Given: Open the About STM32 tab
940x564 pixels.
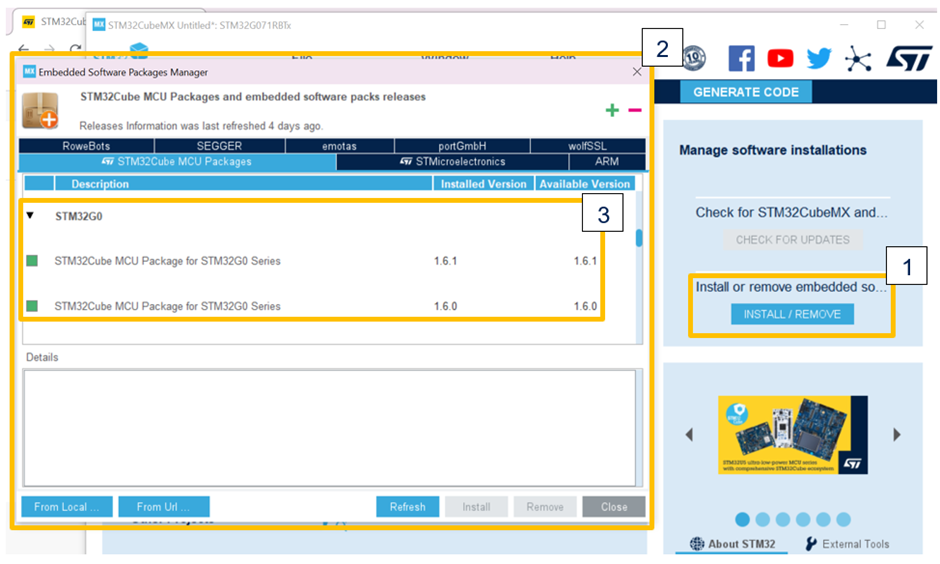Looking at the screenshot, I should [x=733, y=544].
